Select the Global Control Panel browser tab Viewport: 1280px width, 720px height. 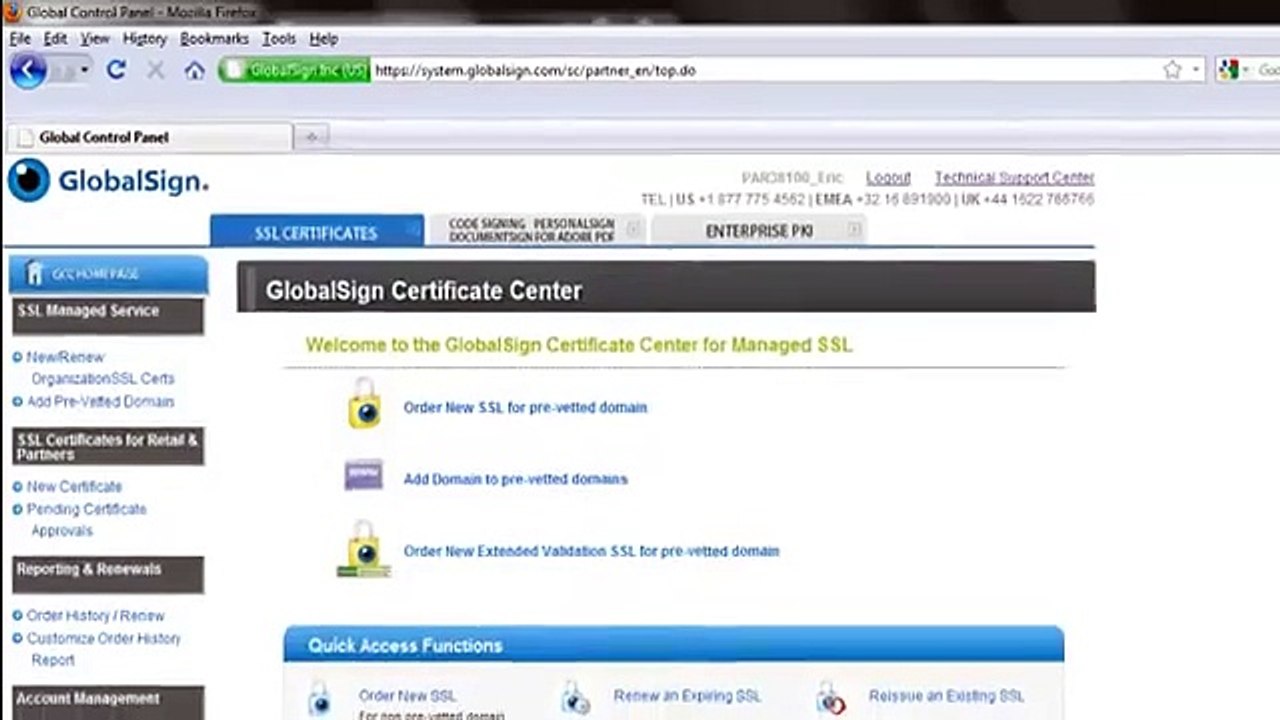[x=150, y=137]
